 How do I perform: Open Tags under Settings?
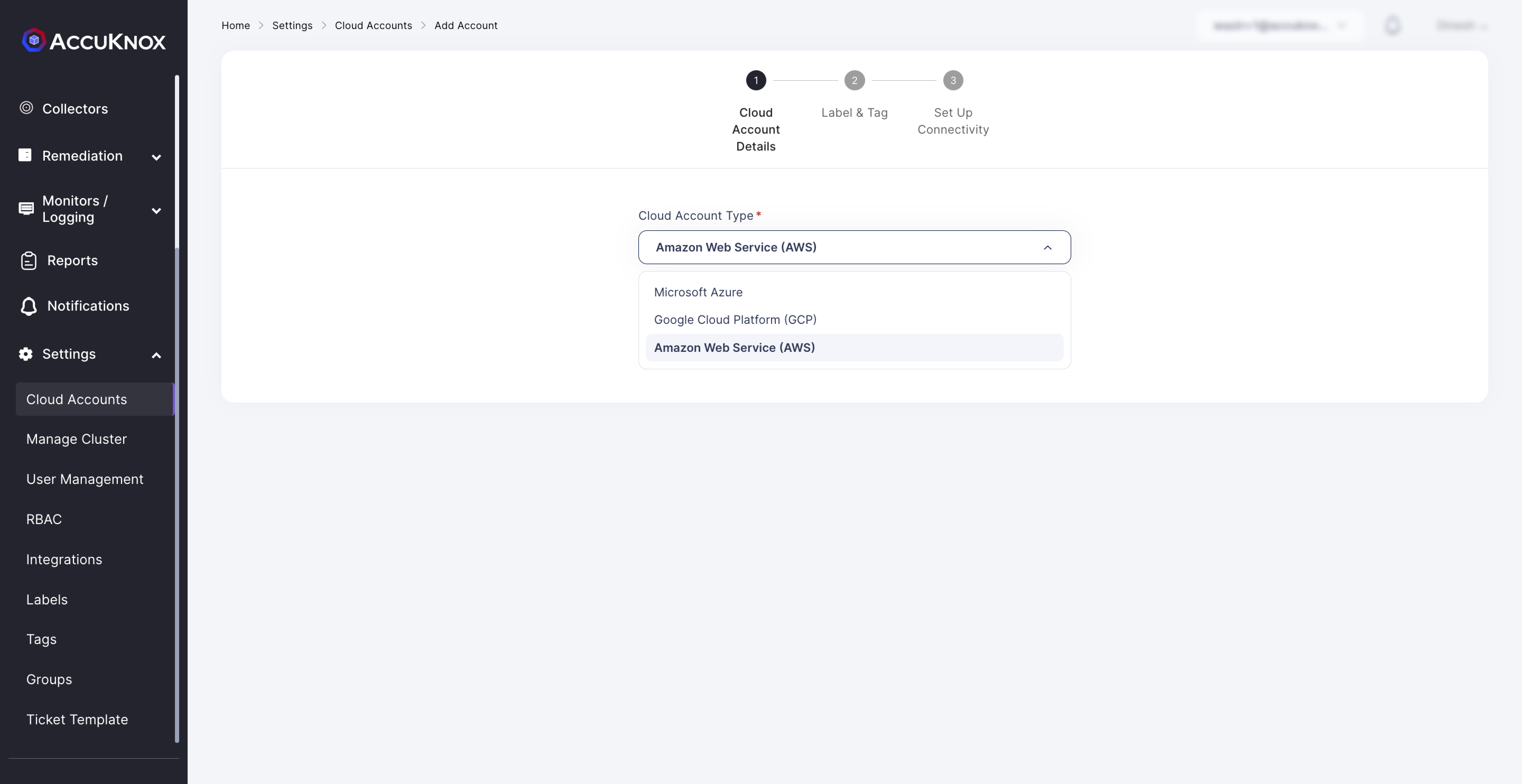coord(41,639)
